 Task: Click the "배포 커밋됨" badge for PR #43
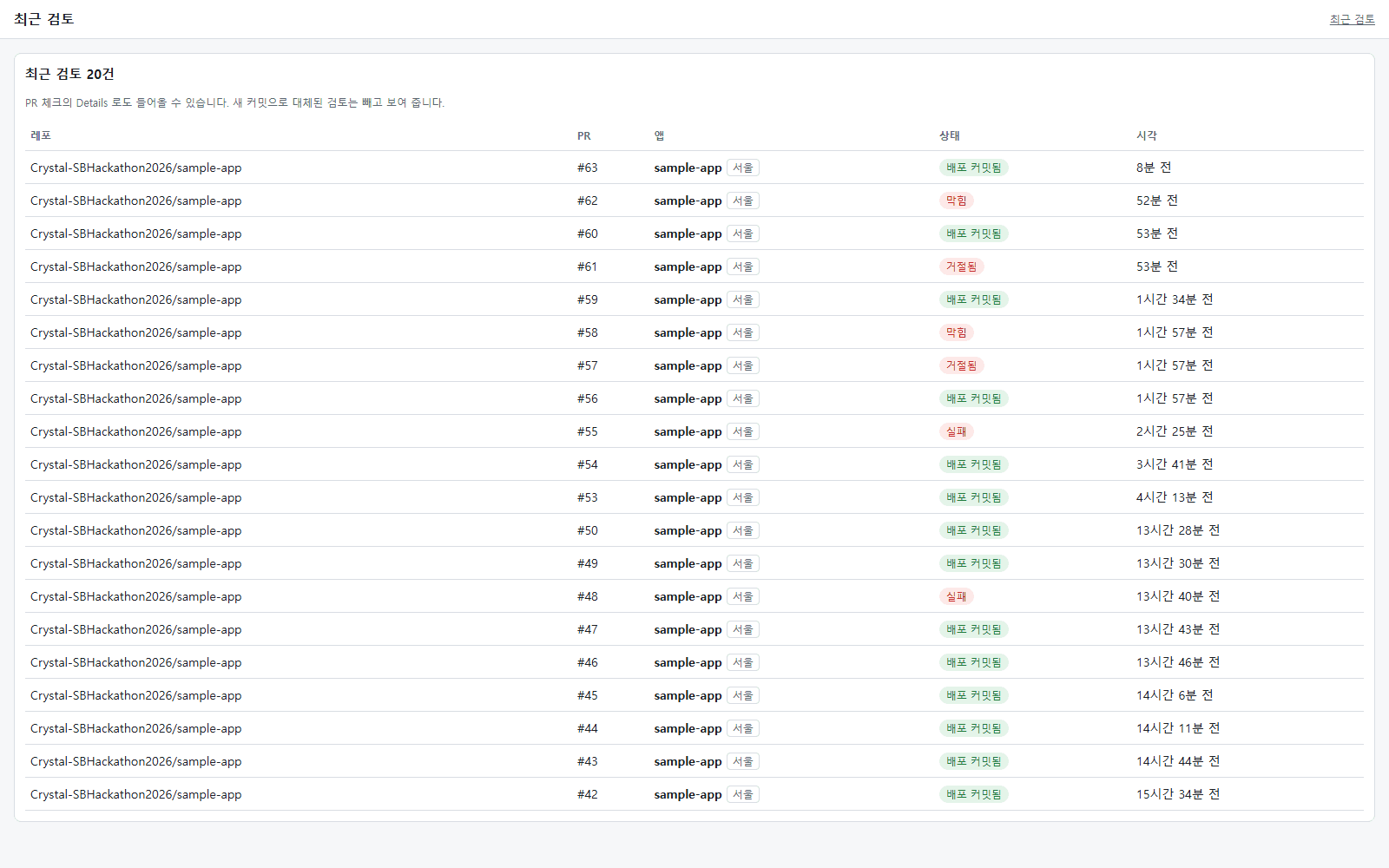tap(973, 761)
